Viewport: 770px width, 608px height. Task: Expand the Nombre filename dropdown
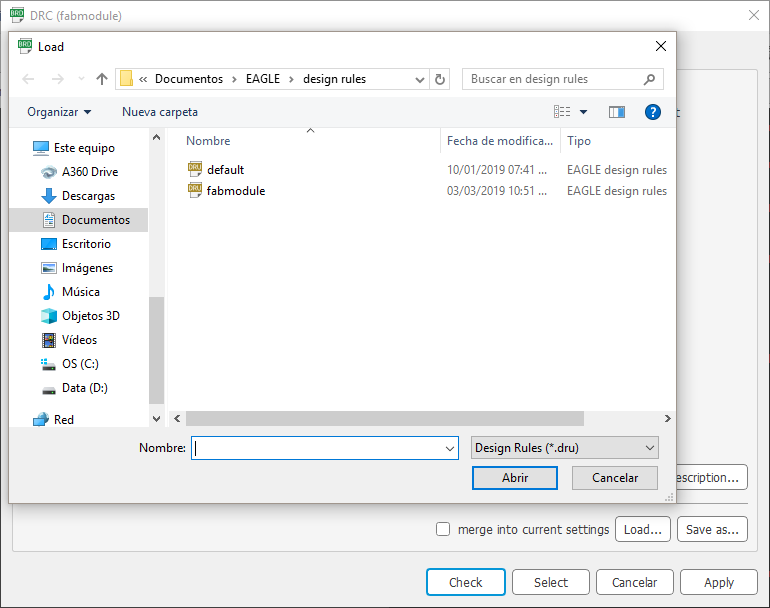click(449, 448)
